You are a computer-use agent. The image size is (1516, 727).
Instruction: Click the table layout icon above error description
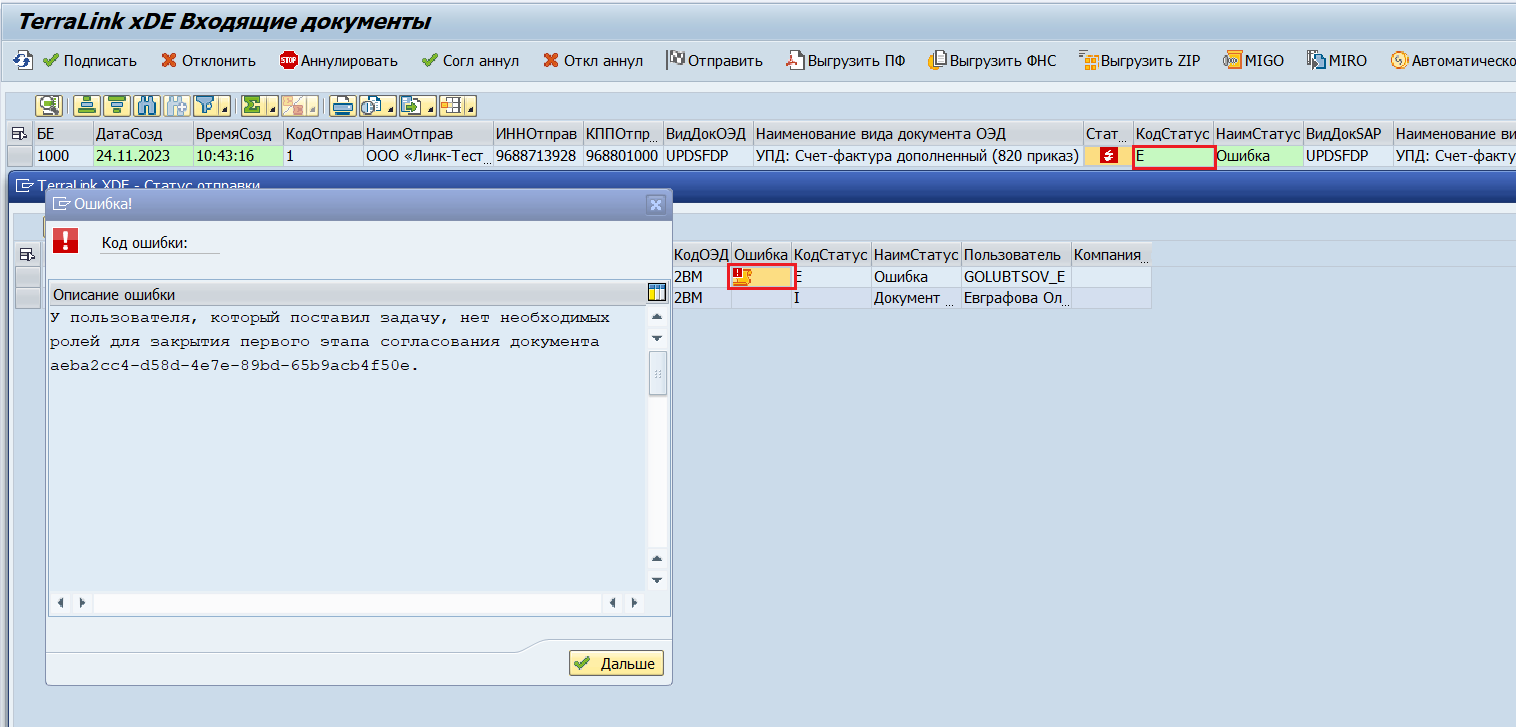(x=657, y=292)
